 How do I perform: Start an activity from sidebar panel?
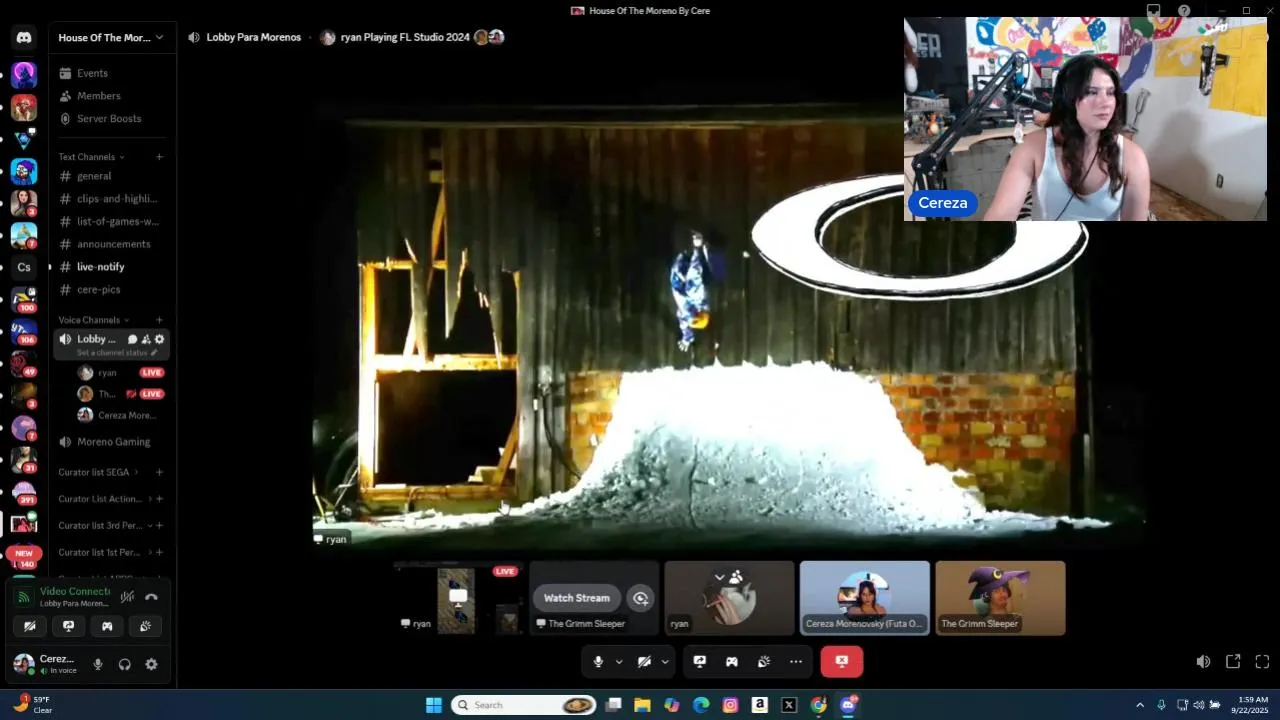click(x=107, y=626)
